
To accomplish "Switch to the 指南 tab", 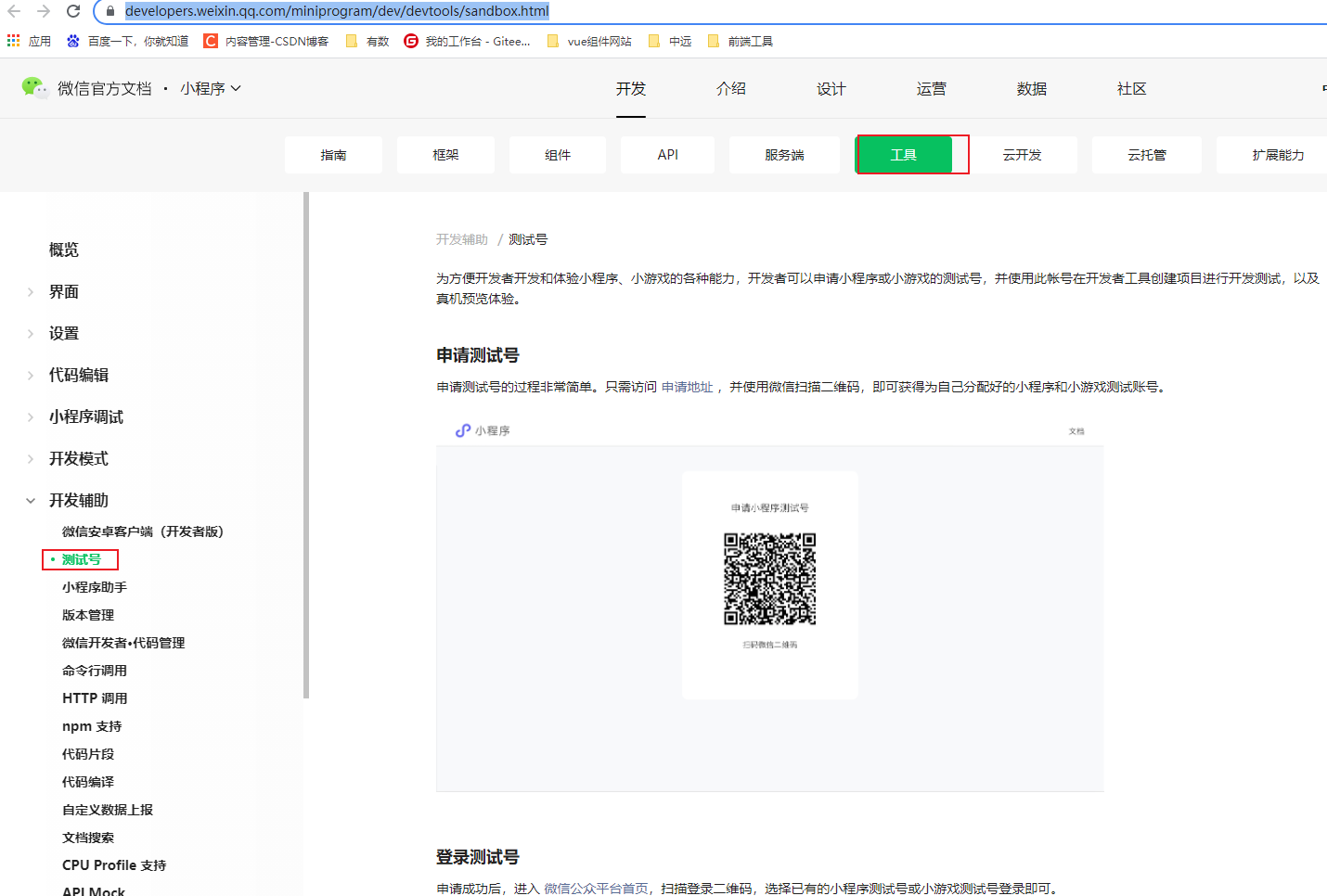I will 333,155.
